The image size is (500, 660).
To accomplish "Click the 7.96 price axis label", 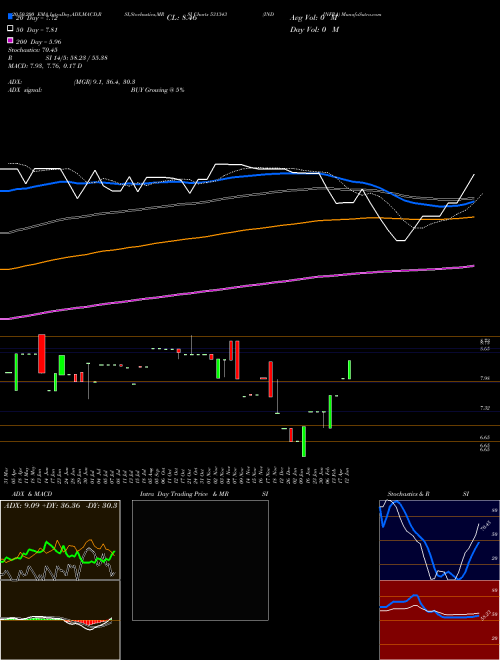I will (485, 378).
